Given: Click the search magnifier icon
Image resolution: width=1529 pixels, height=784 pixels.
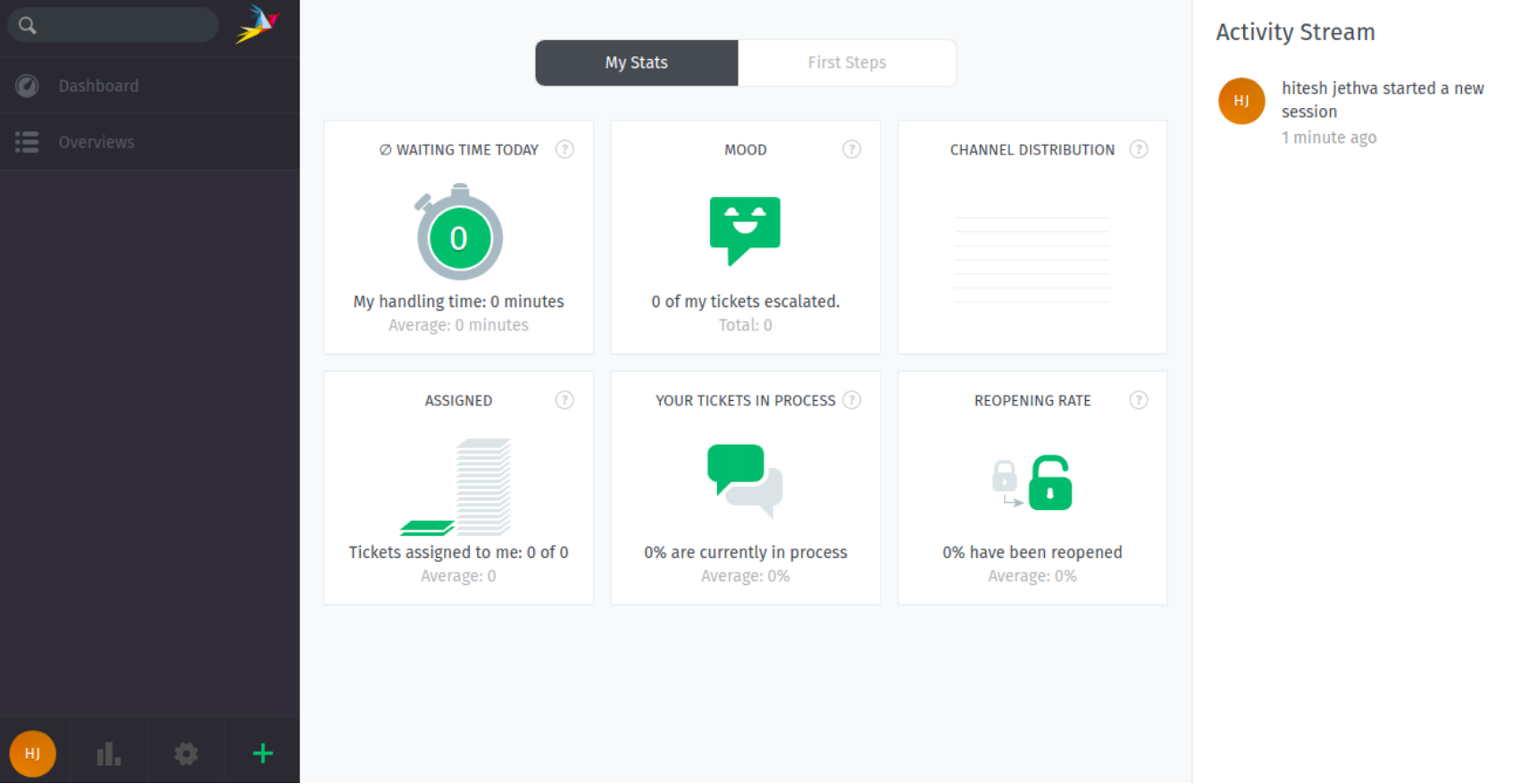Looking at the screenshot, I should (x=28, y=25).
